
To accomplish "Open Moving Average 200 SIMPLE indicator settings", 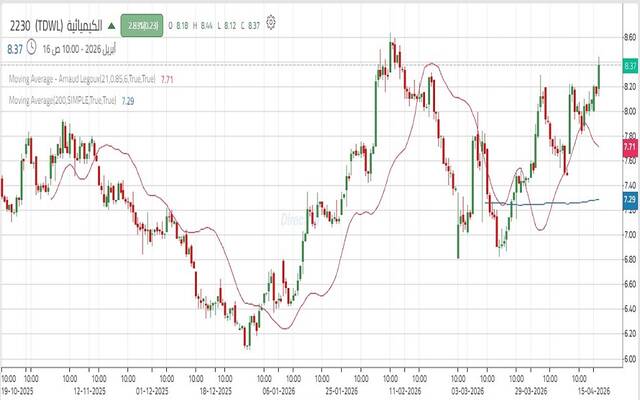I will coord(62,100).
